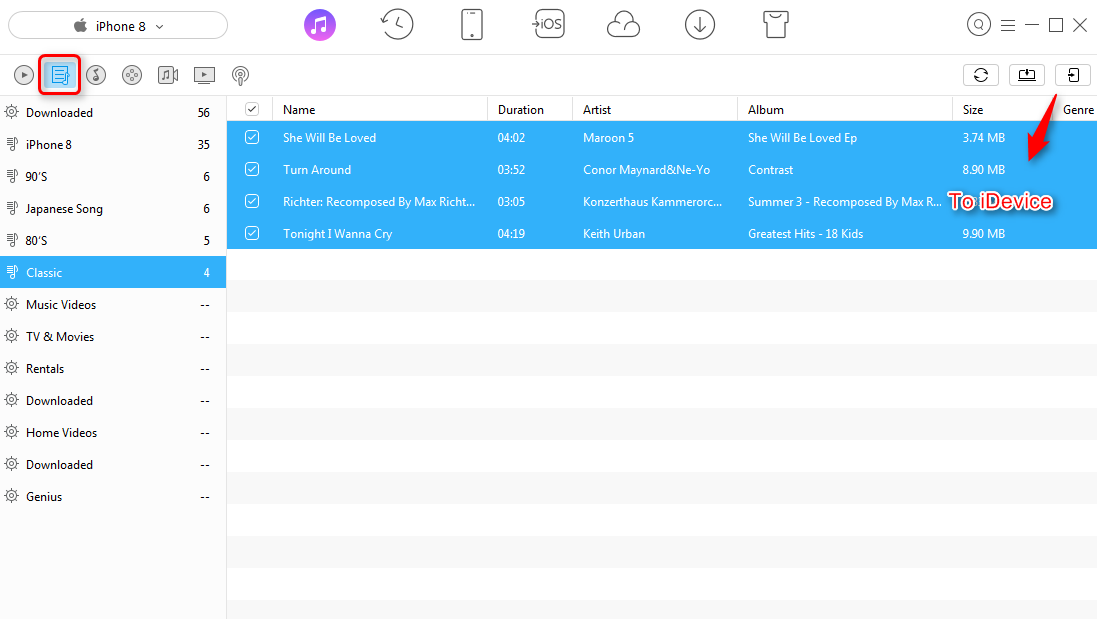Image resolution: width=1097 pixels, height=619 pixels.
Task: Open the Rentals smart playlist
Action: click(113, 369)
